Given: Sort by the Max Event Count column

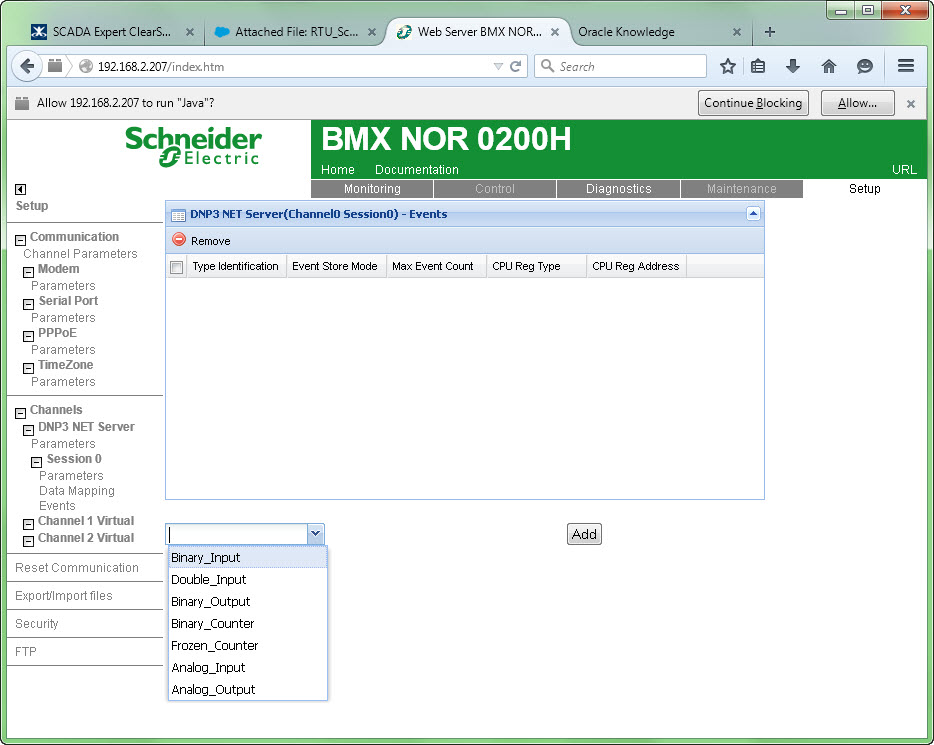Looking at the screenshot, I should click(436, 266).
